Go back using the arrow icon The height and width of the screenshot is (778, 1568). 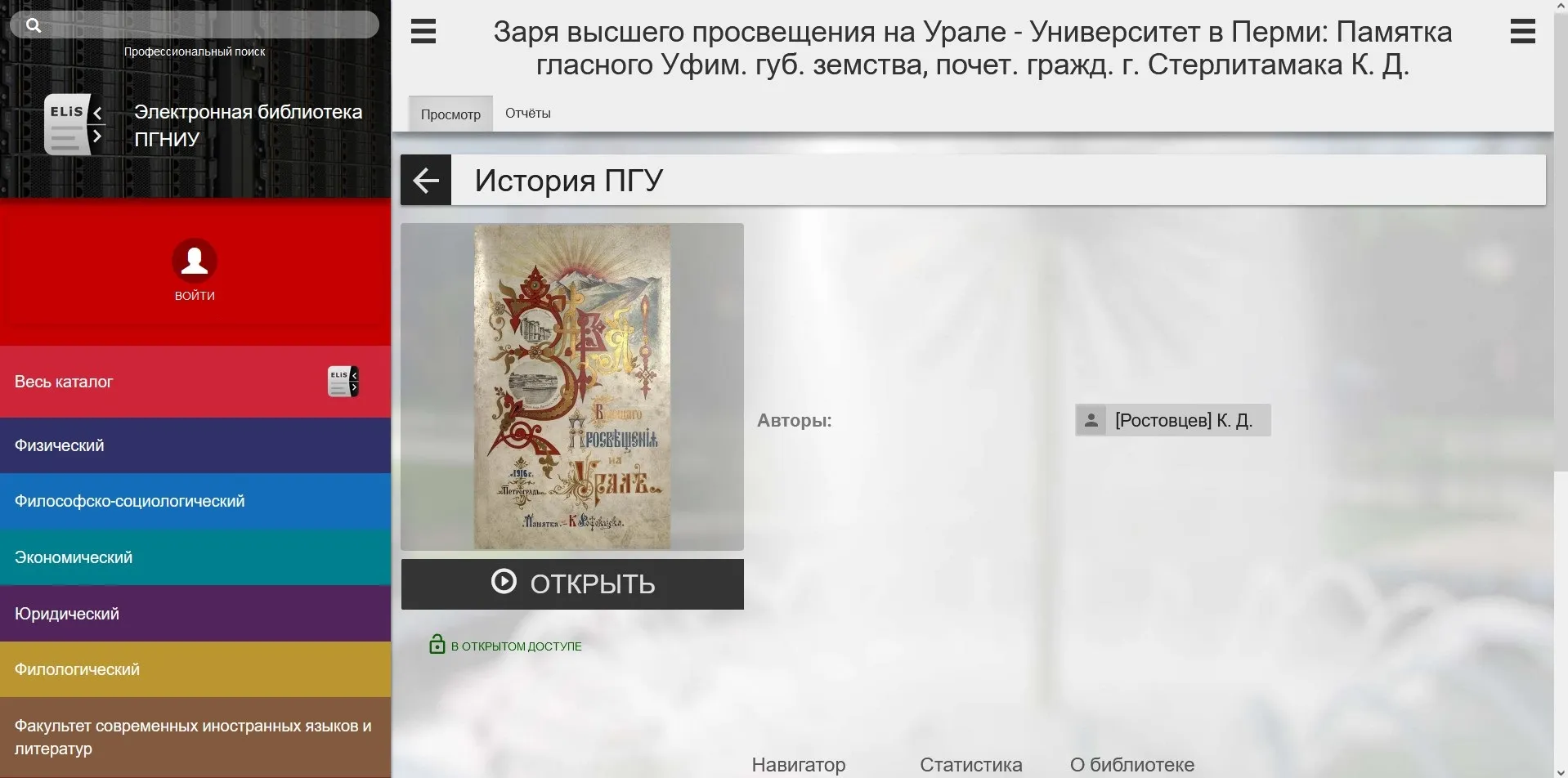426,180
